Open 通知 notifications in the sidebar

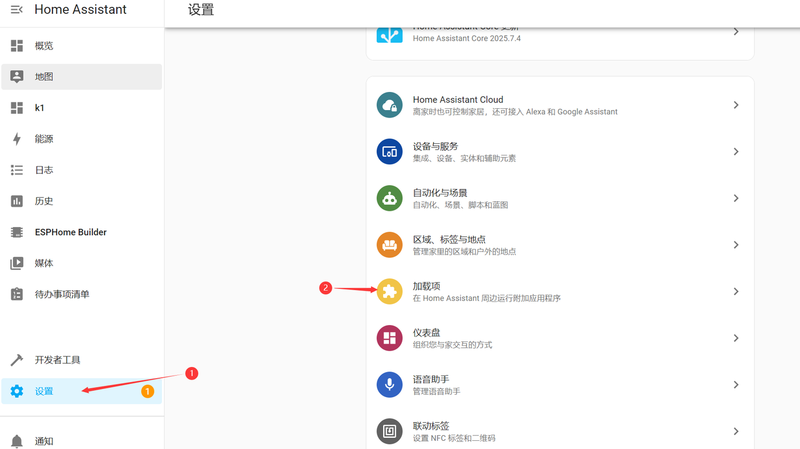click(44, 441)
